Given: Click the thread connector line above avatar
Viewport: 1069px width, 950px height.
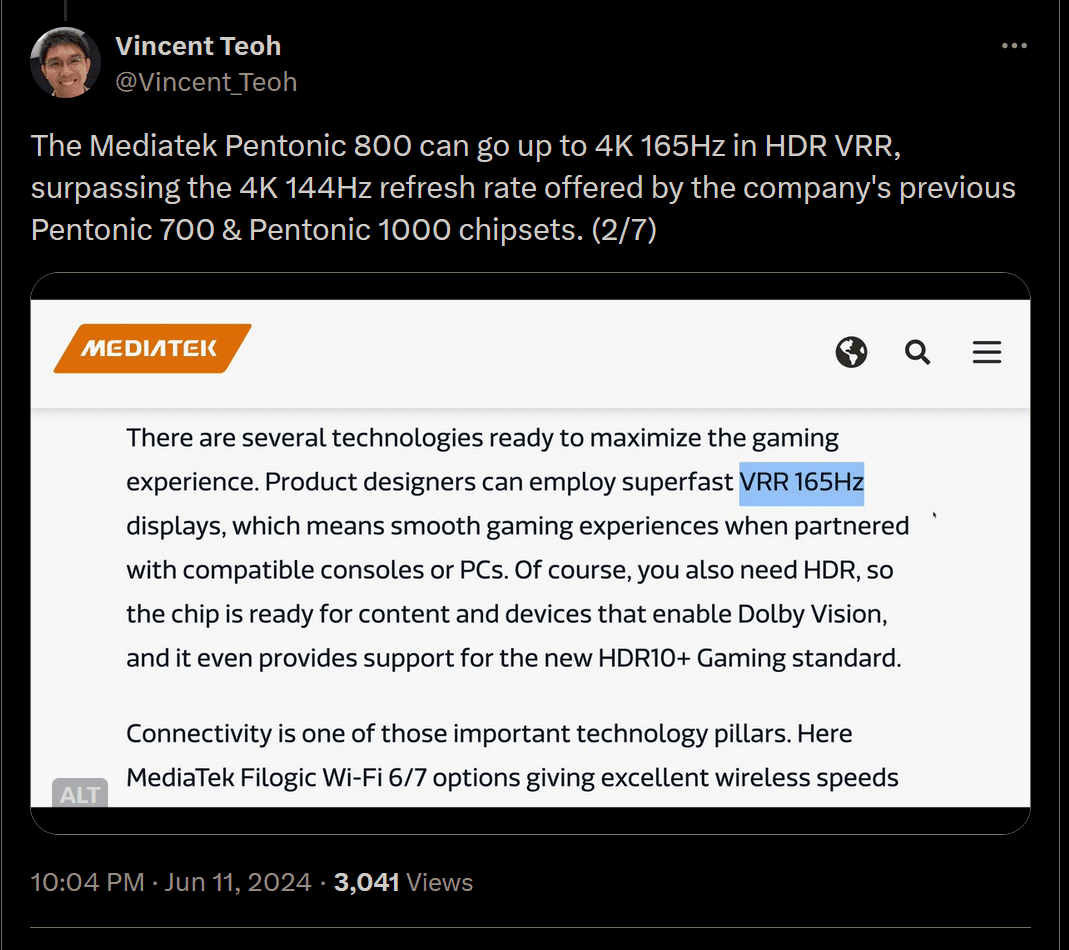Looking at the screenshot, I should point(65,10).
